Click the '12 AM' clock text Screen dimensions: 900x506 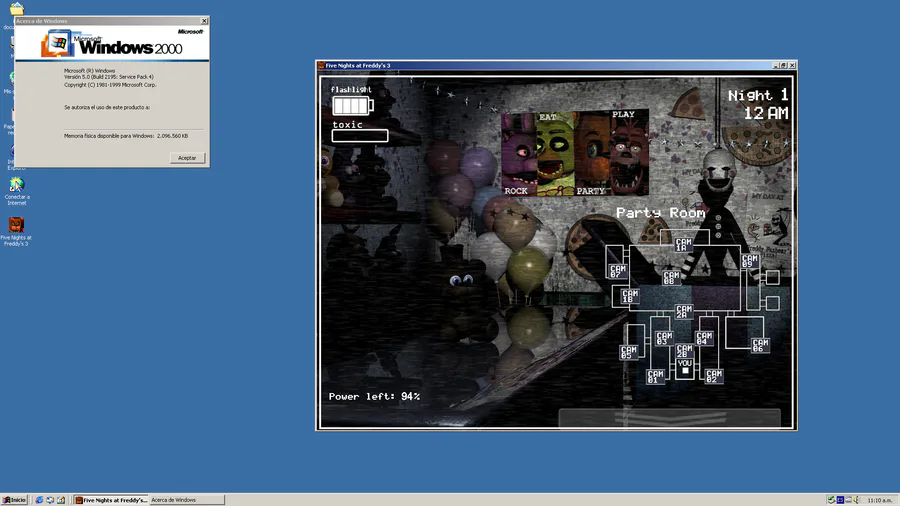point(766,114)
